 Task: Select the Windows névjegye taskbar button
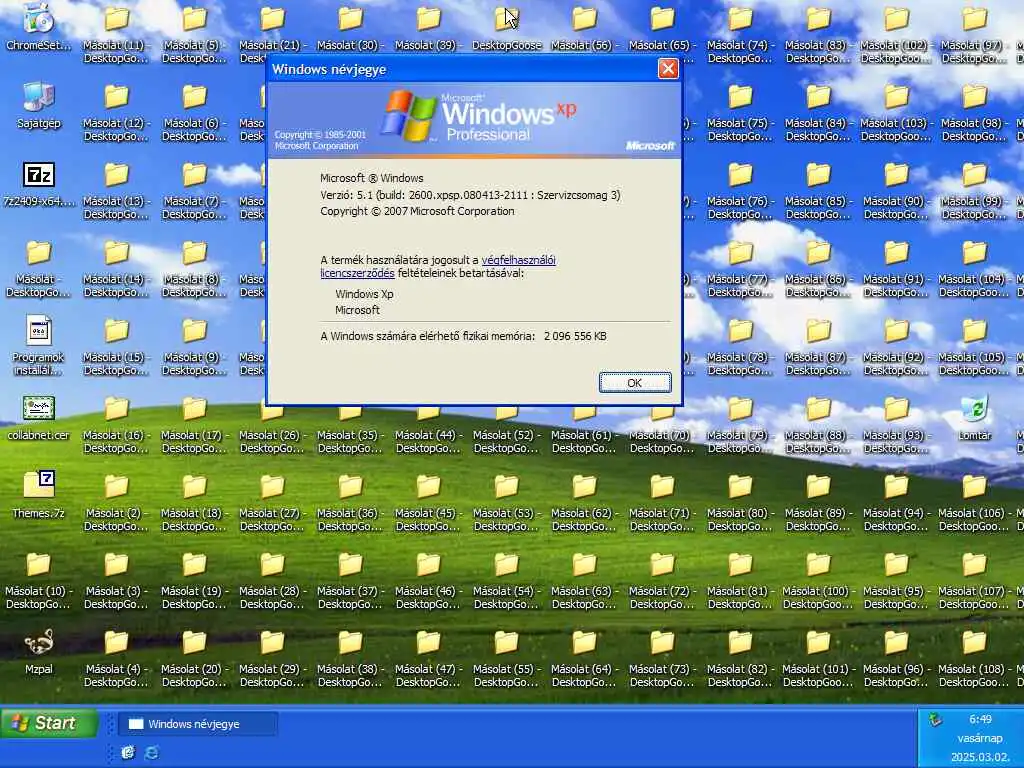click(x=198, y=724)
